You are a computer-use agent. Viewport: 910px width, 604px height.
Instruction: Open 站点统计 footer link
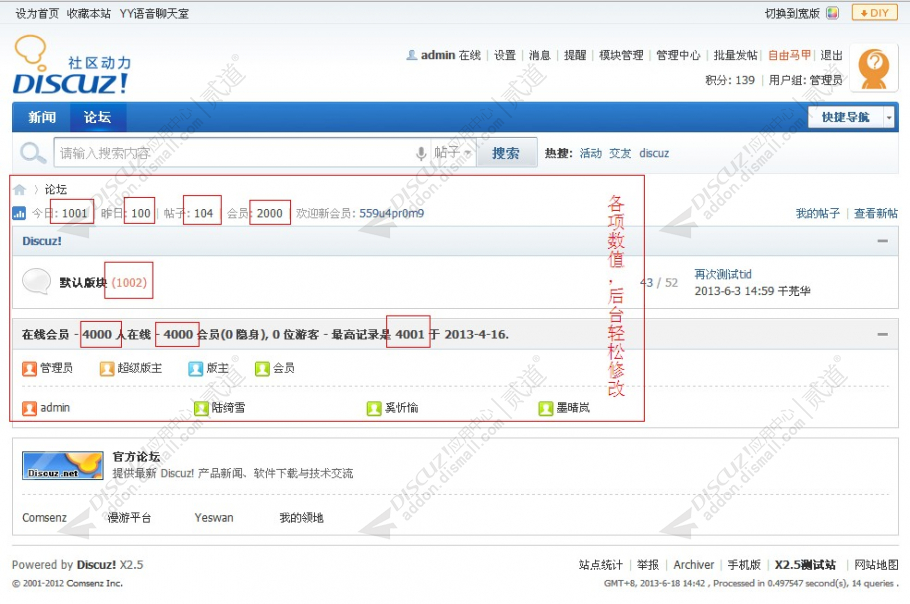pyautogui.click(x=601, y=565)
